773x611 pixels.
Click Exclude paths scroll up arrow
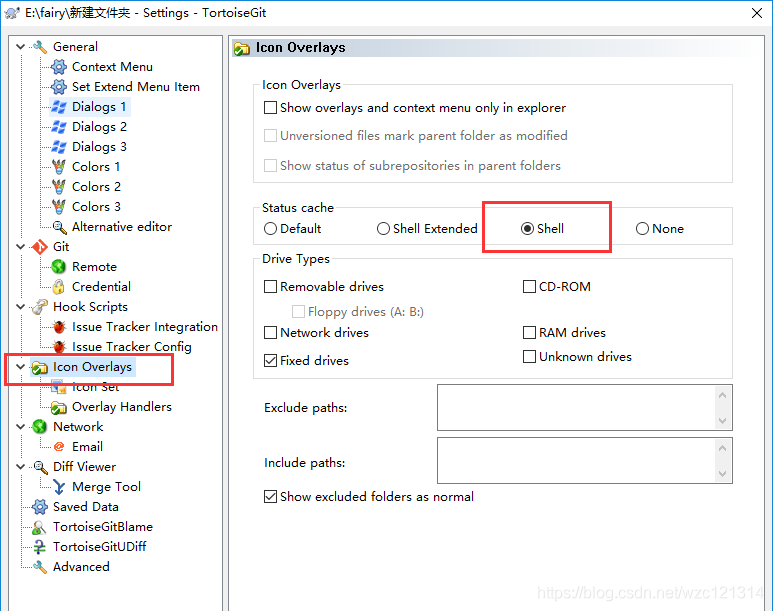(x=723, y=395)
